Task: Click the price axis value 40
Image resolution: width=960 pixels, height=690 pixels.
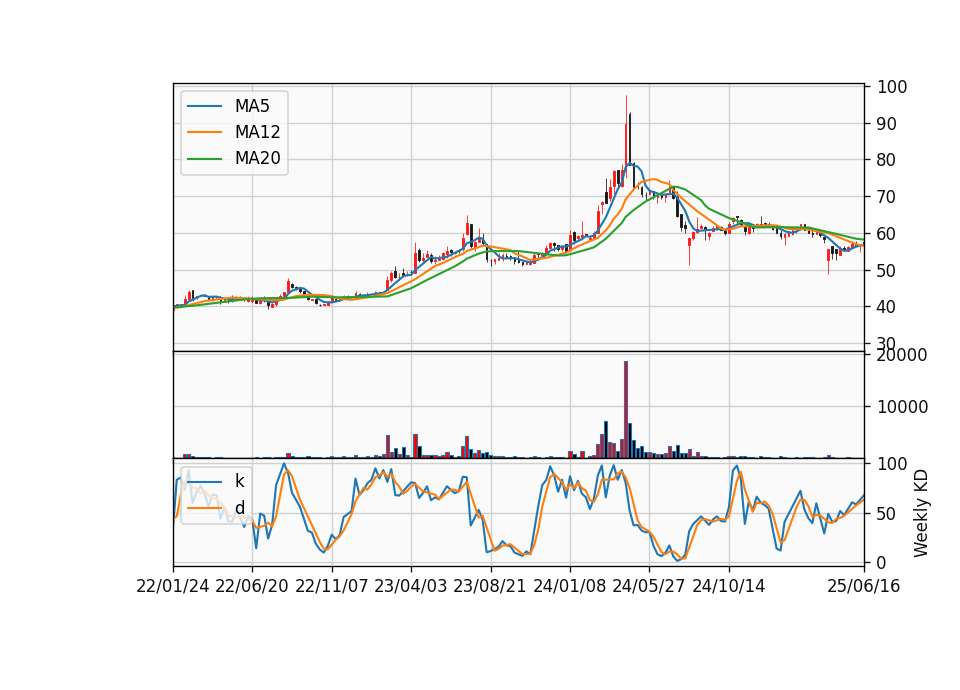Action: 887,306
